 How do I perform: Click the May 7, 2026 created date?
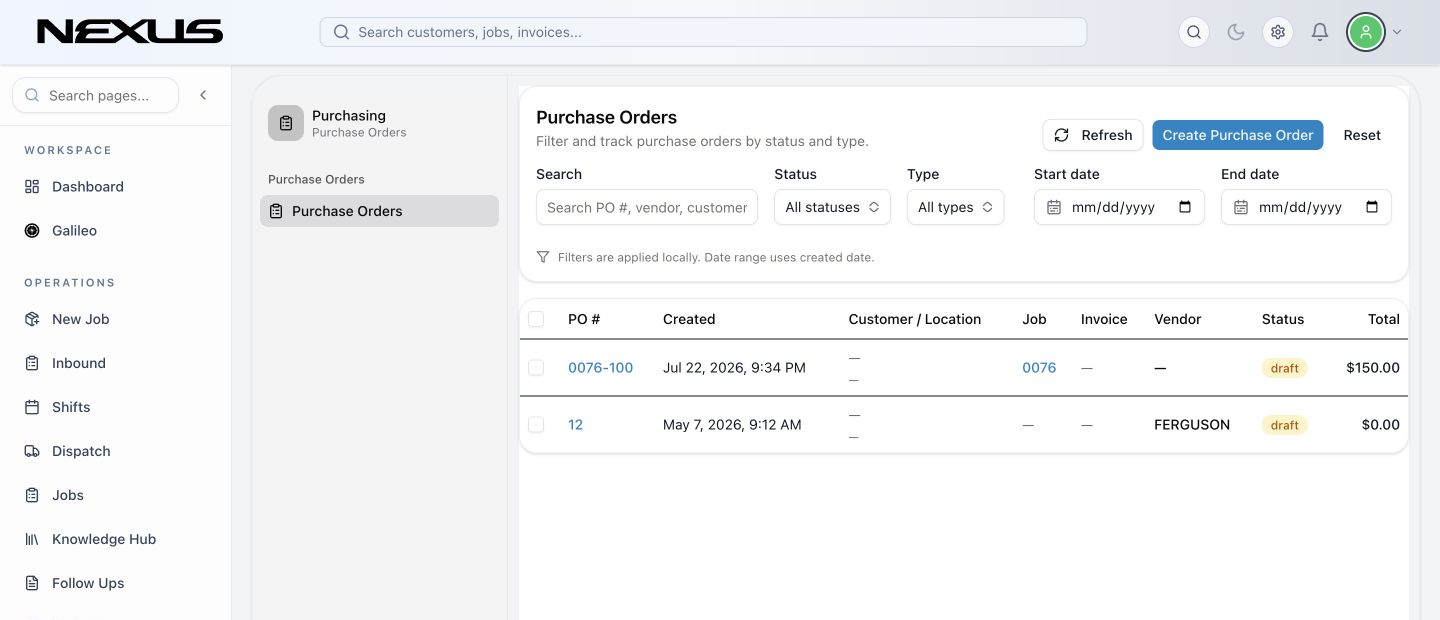732,425
